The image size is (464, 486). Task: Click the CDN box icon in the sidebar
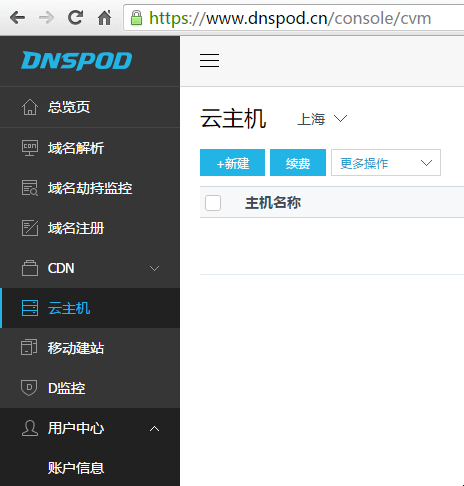tap(30, 268)
